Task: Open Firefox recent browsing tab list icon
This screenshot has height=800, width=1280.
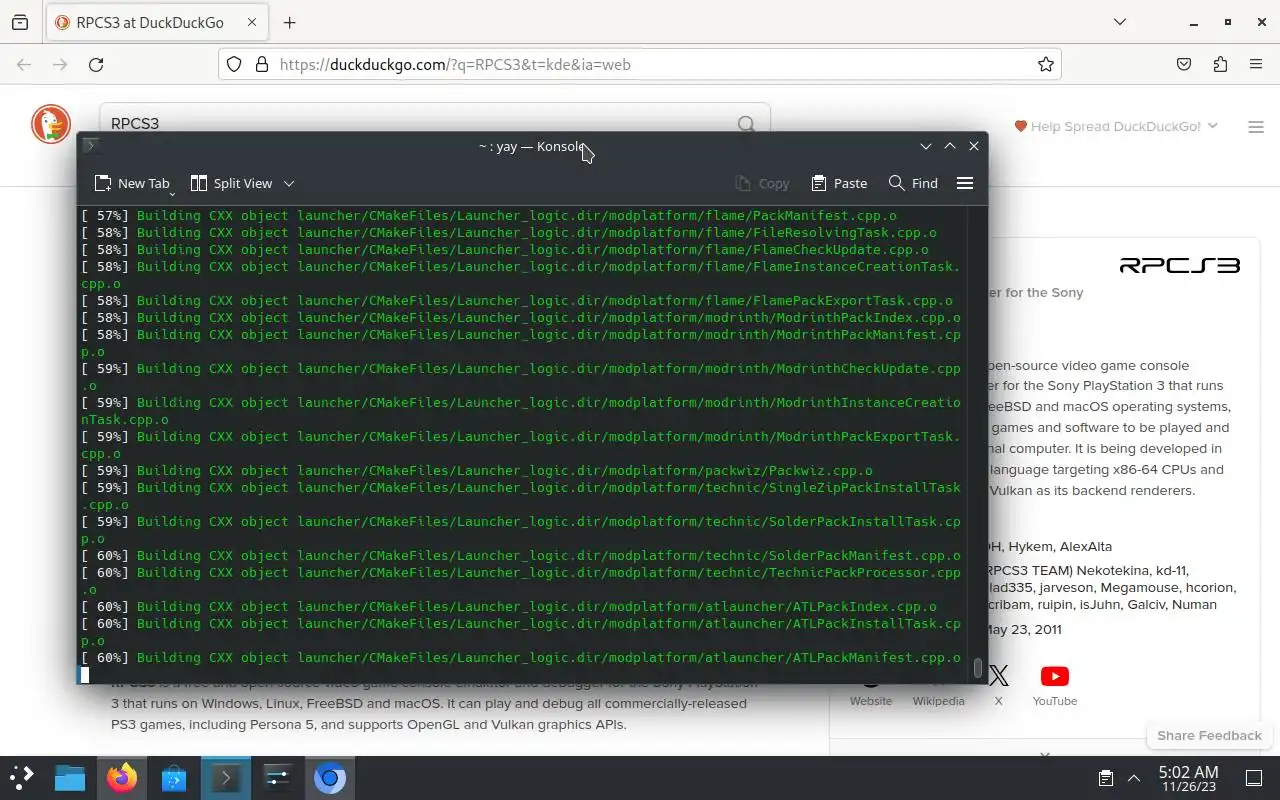Action: pos(20,22)
